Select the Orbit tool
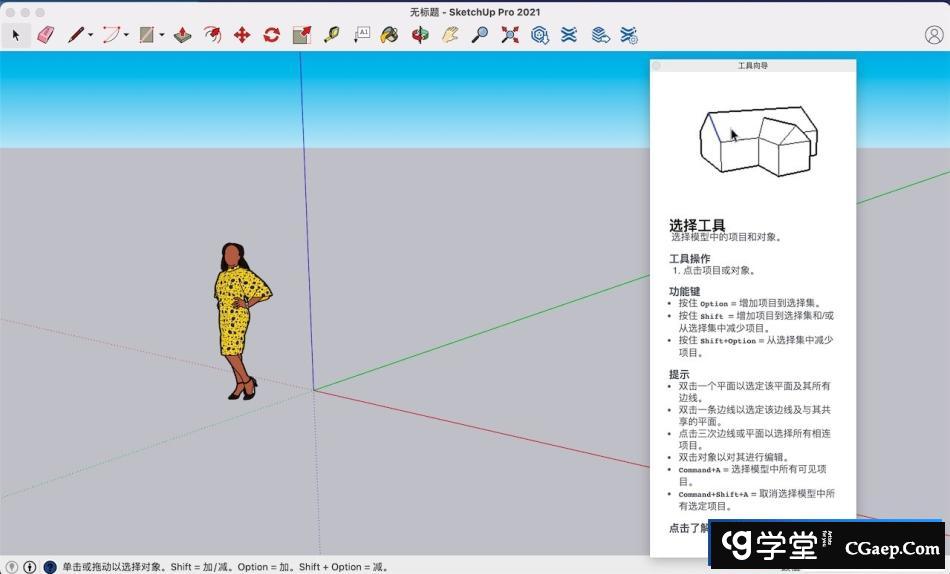The width and height of the screenshot is (950, 574). (x=420, y=35)
